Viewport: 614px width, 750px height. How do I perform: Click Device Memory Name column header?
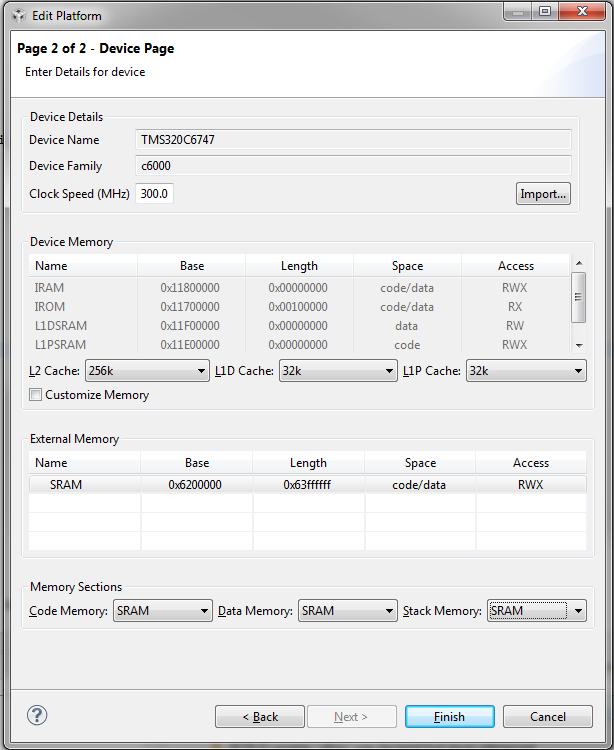(83, 265)
